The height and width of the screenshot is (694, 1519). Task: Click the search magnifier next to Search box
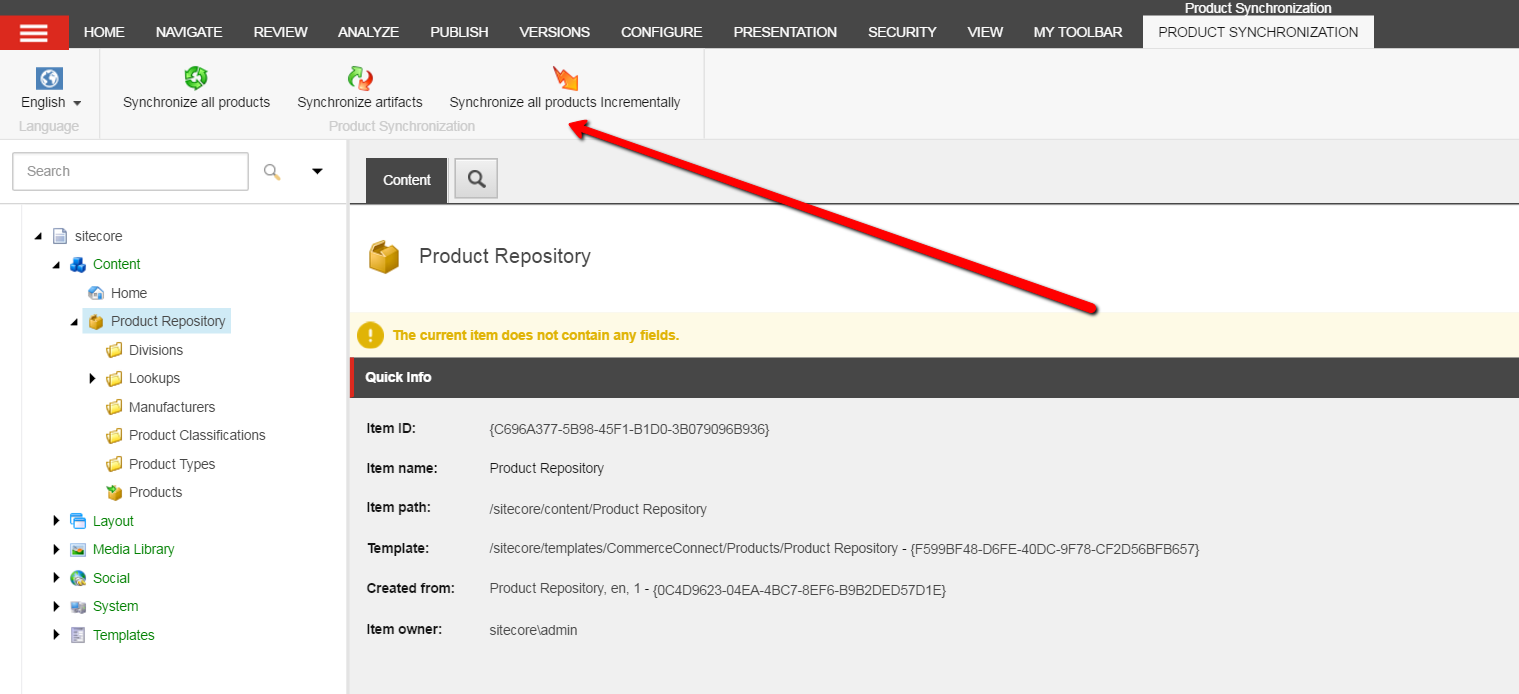point(272,171)
